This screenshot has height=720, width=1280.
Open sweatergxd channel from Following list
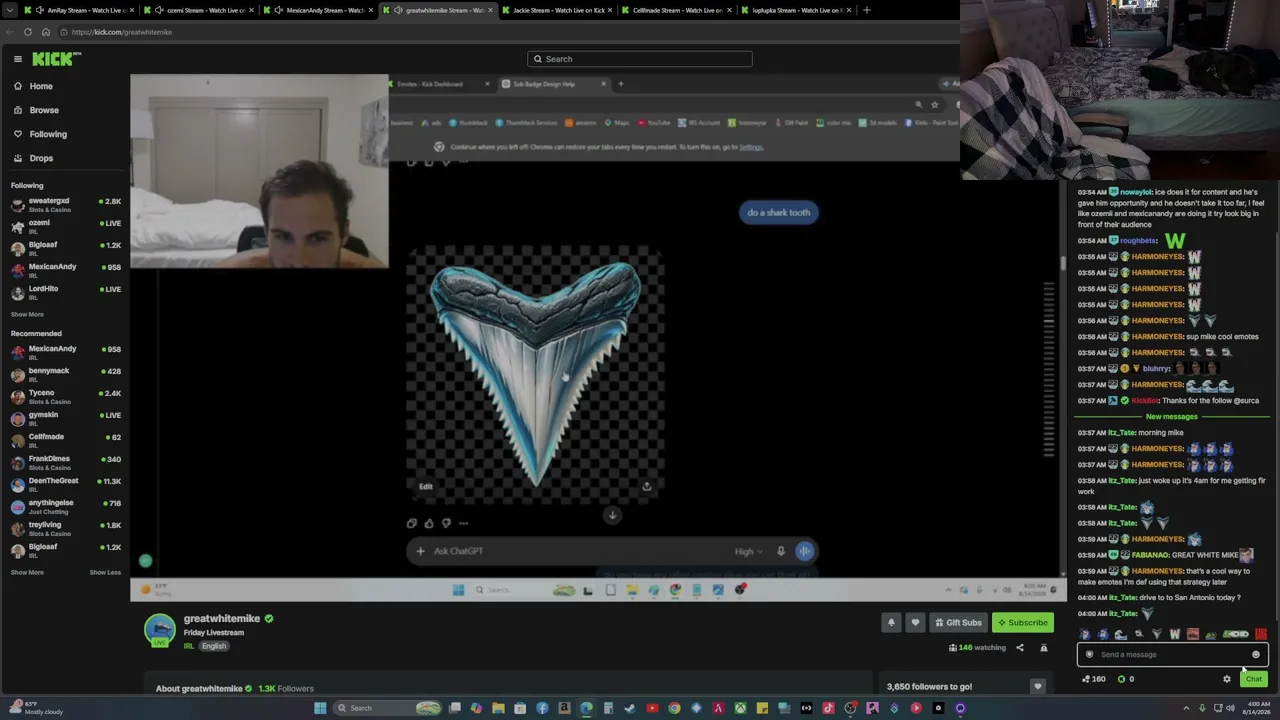(x=65, y=205)
